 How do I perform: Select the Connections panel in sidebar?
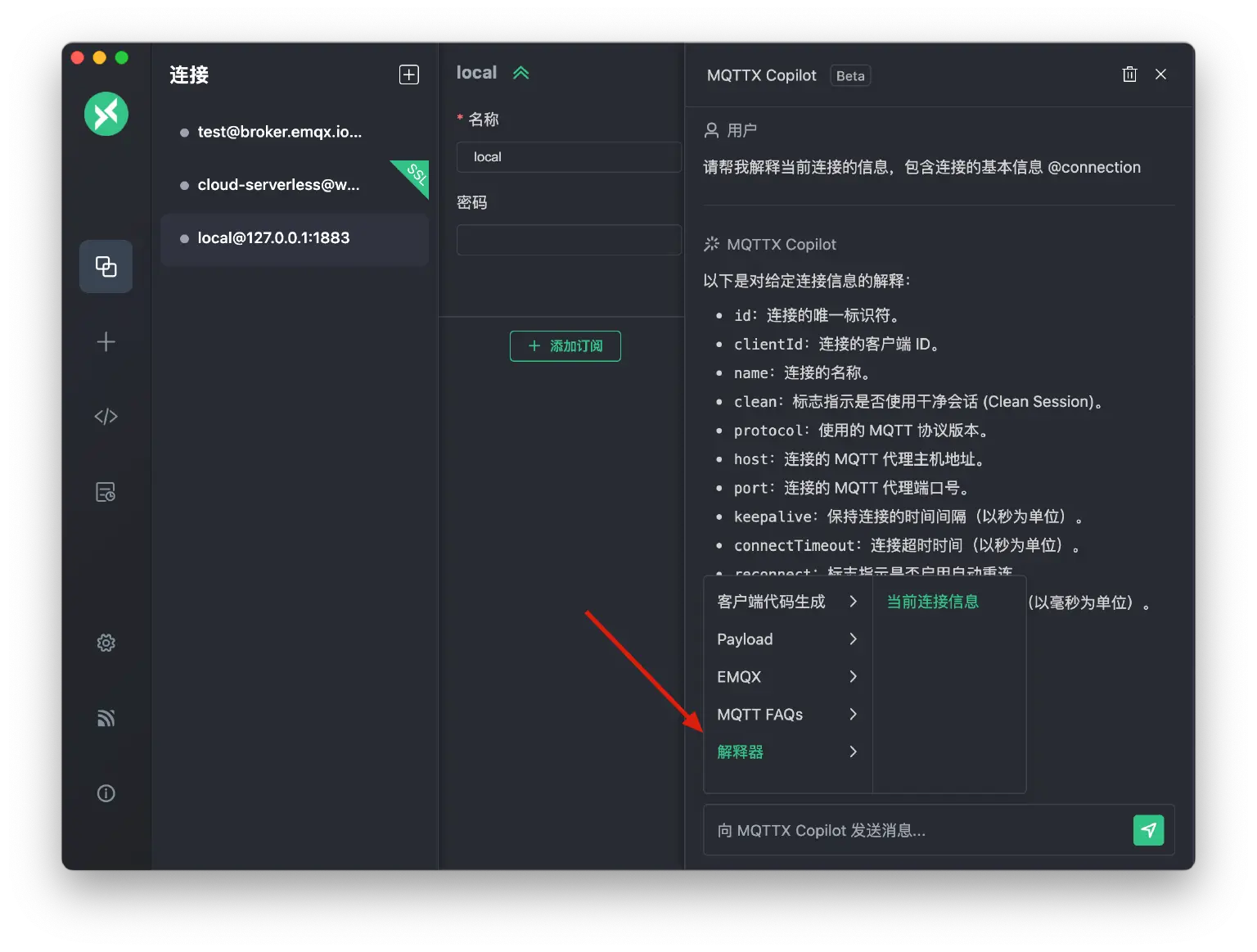pyautogui.click(x=106, y=266)
